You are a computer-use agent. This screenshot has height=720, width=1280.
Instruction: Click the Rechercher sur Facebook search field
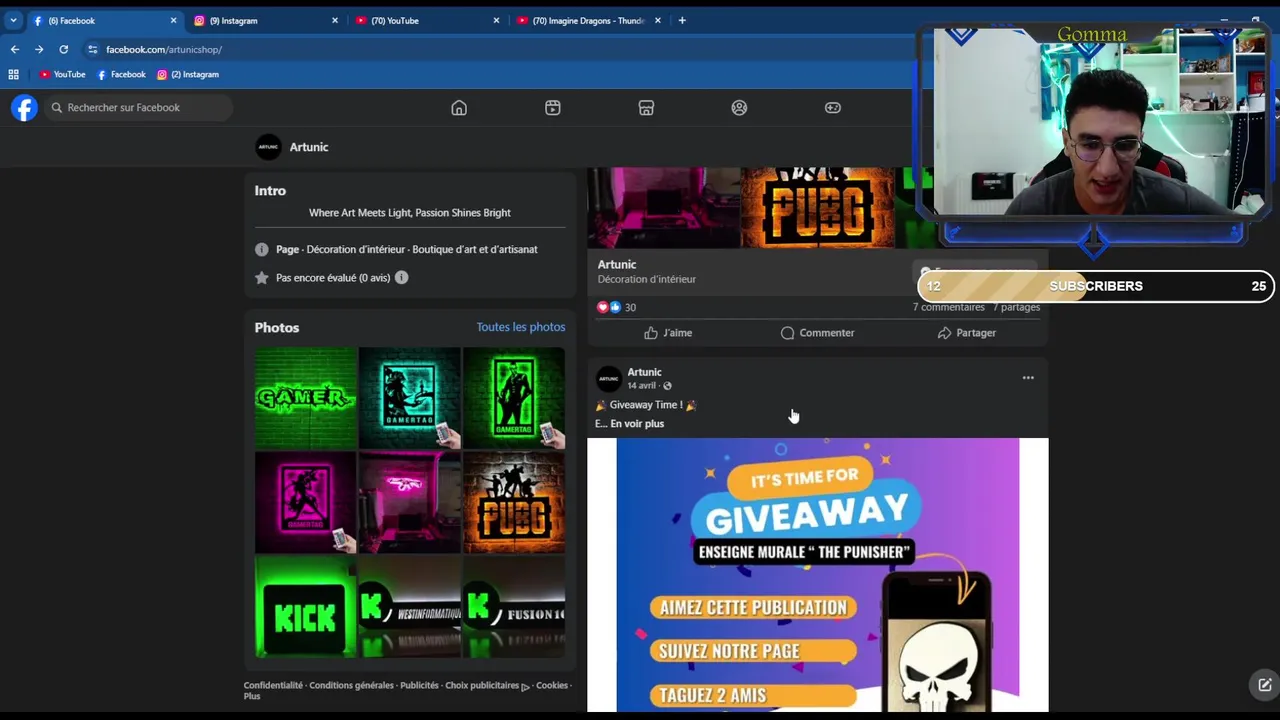tap(138, 107)
